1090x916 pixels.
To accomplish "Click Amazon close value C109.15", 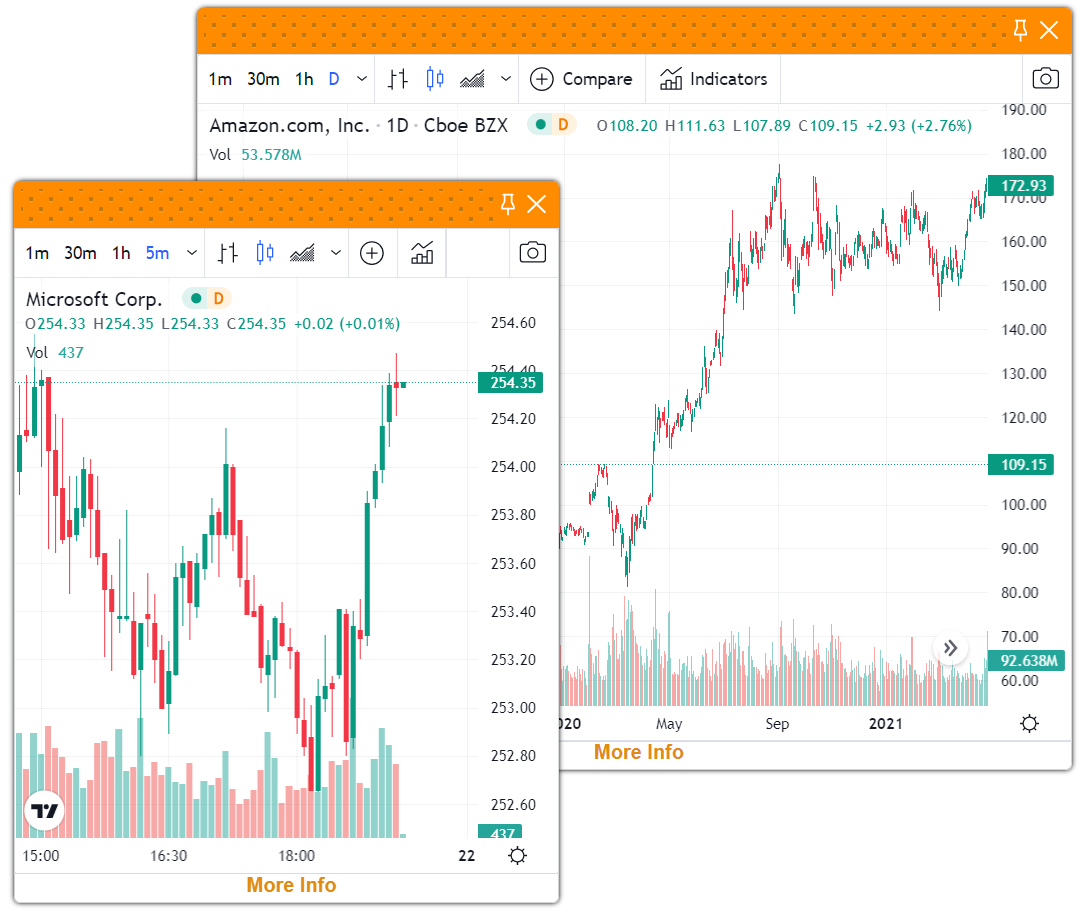I will click(828, 126).
